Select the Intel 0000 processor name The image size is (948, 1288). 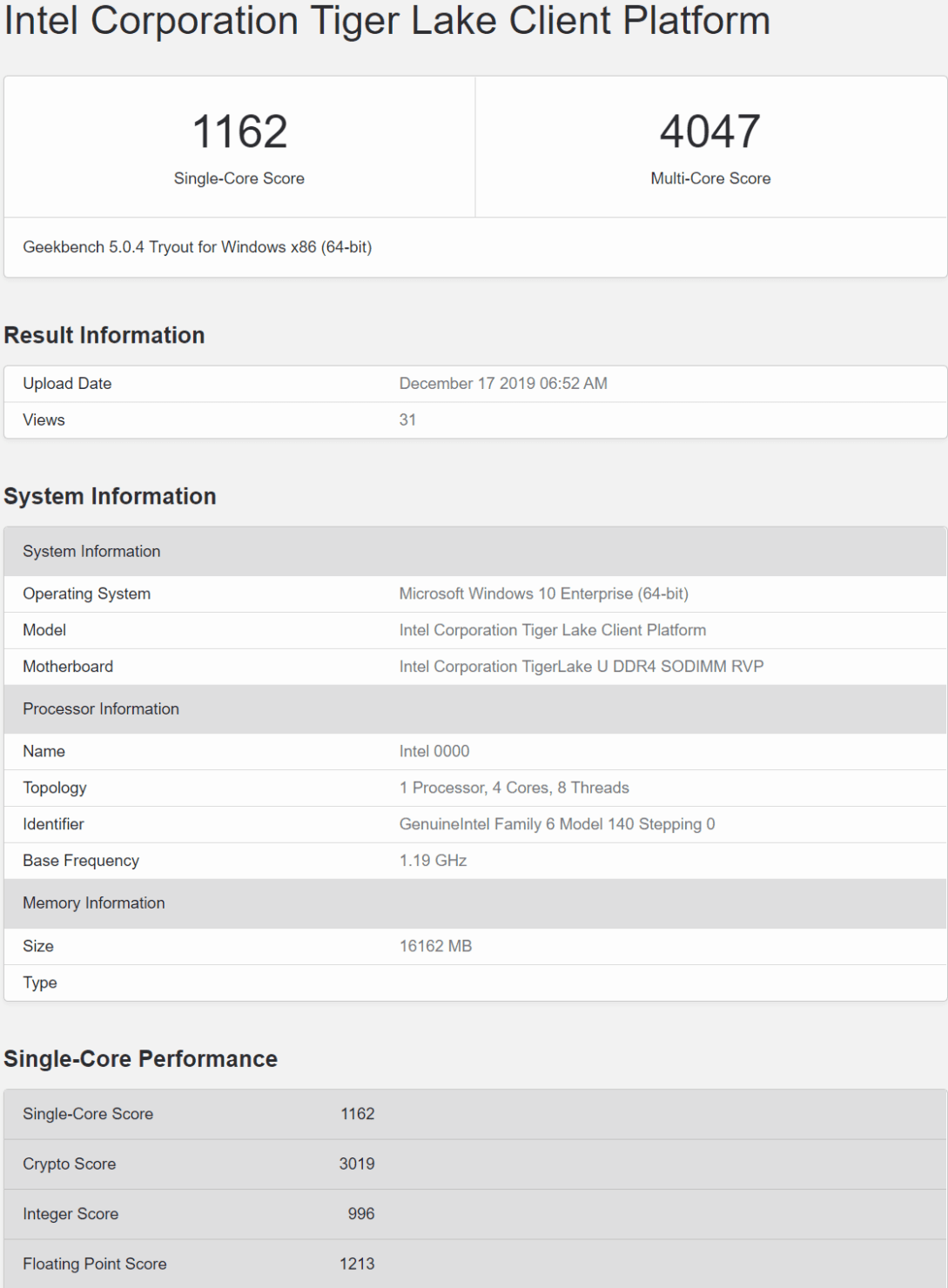coord(434,751)
